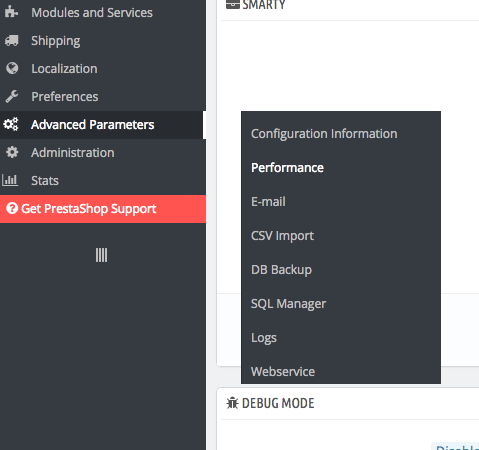
Task: Click the Stats bar chart icon
Action: tap(10, 180)
